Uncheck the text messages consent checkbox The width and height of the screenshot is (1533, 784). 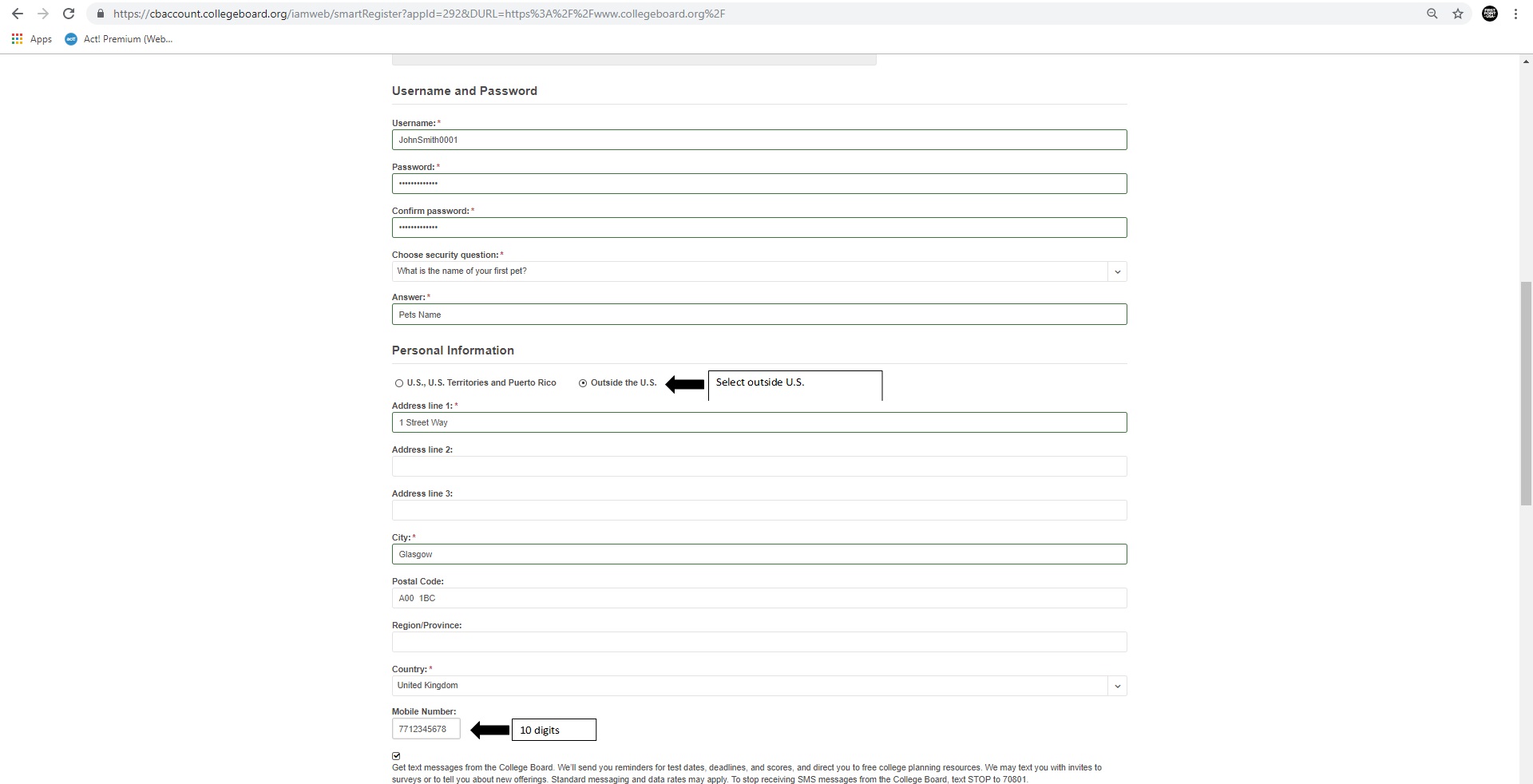396,756
